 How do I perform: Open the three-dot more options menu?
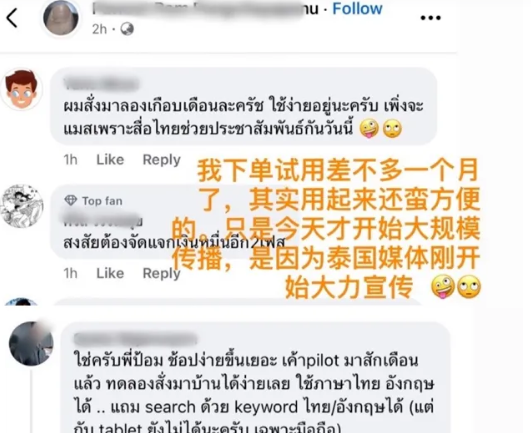pyautogui.click(x=430, y=18)
